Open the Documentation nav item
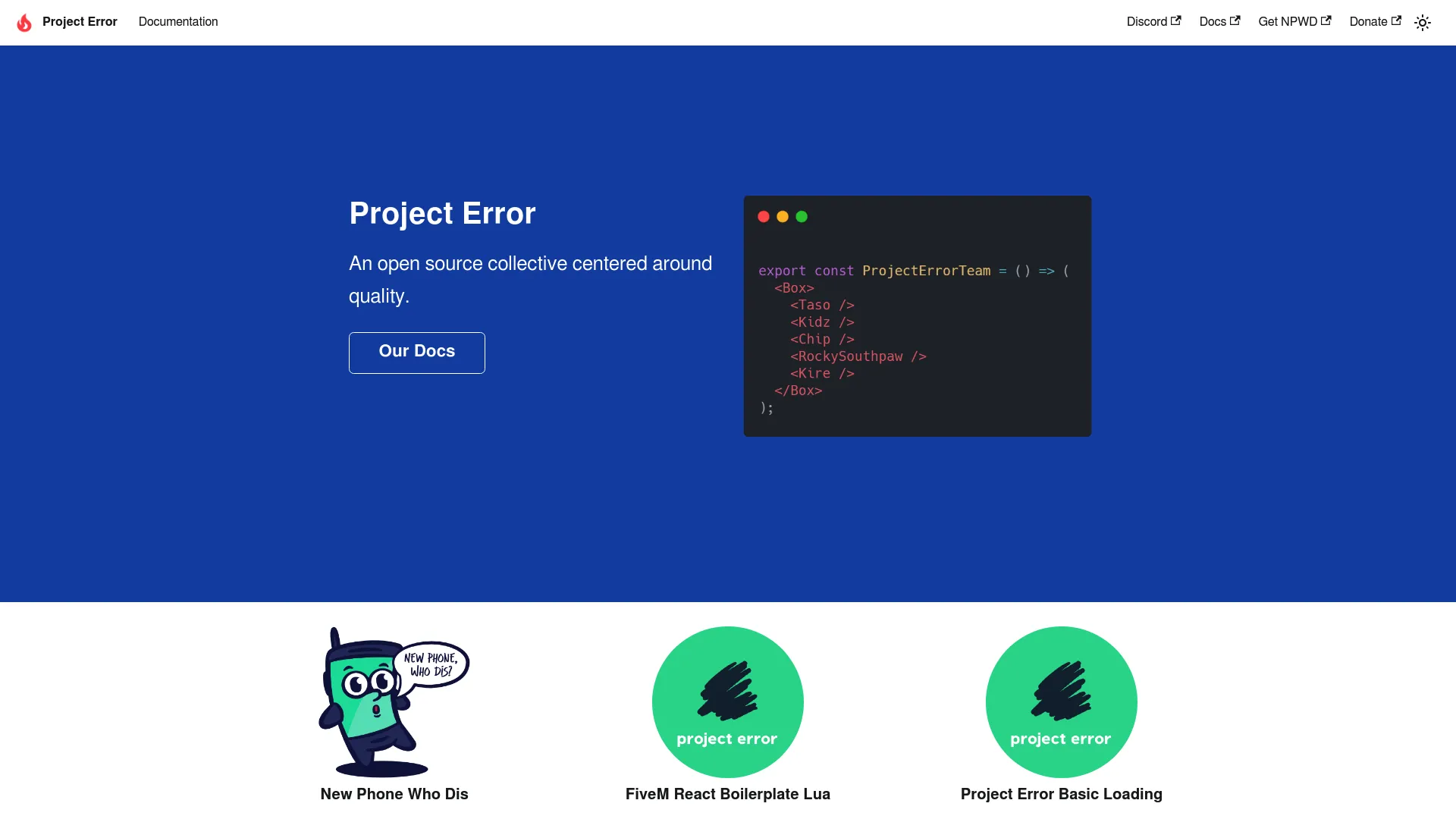 pyautogui.click(x=178, y=22)
